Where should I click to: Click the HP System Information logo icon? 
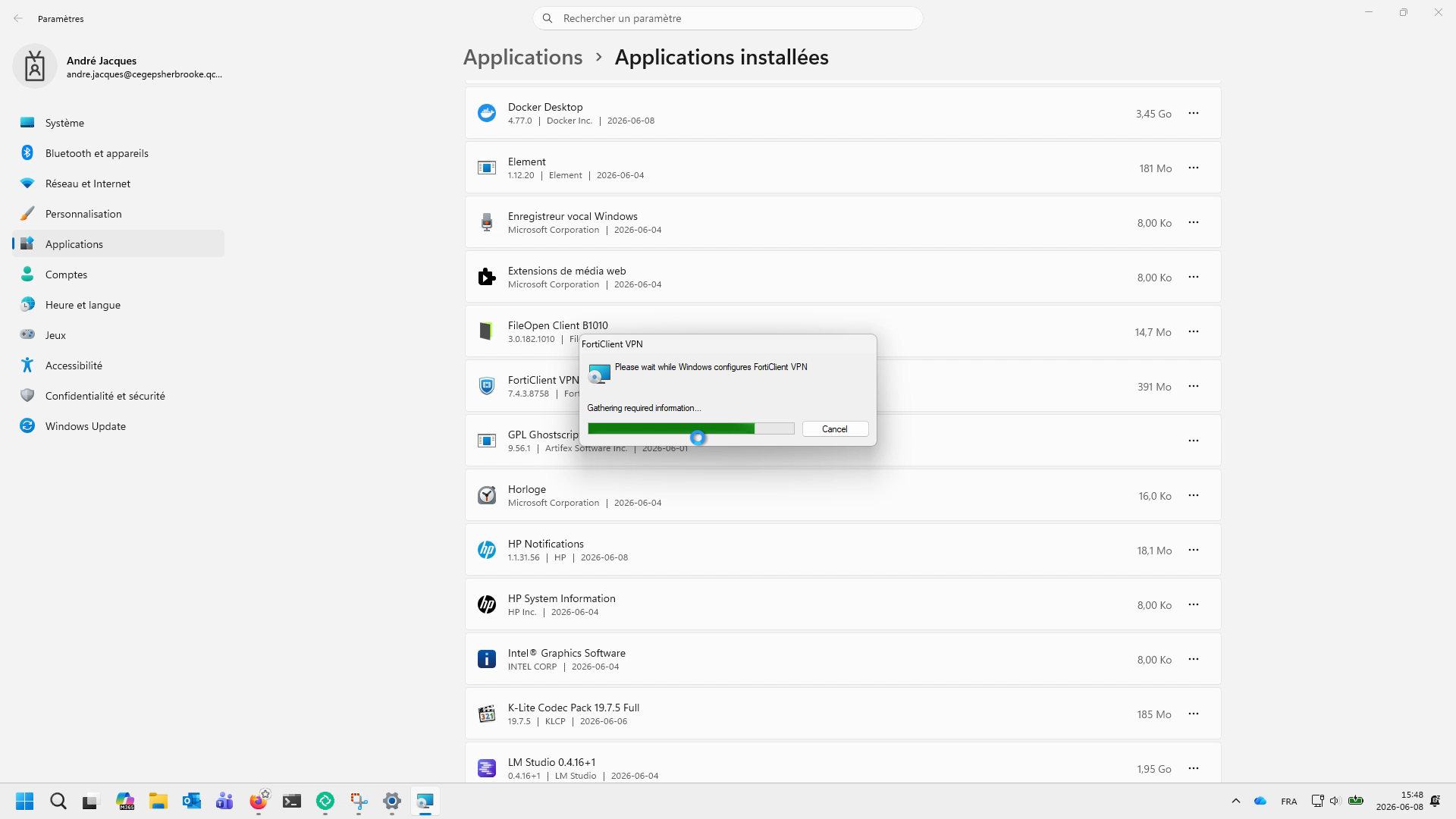point(487,604)
